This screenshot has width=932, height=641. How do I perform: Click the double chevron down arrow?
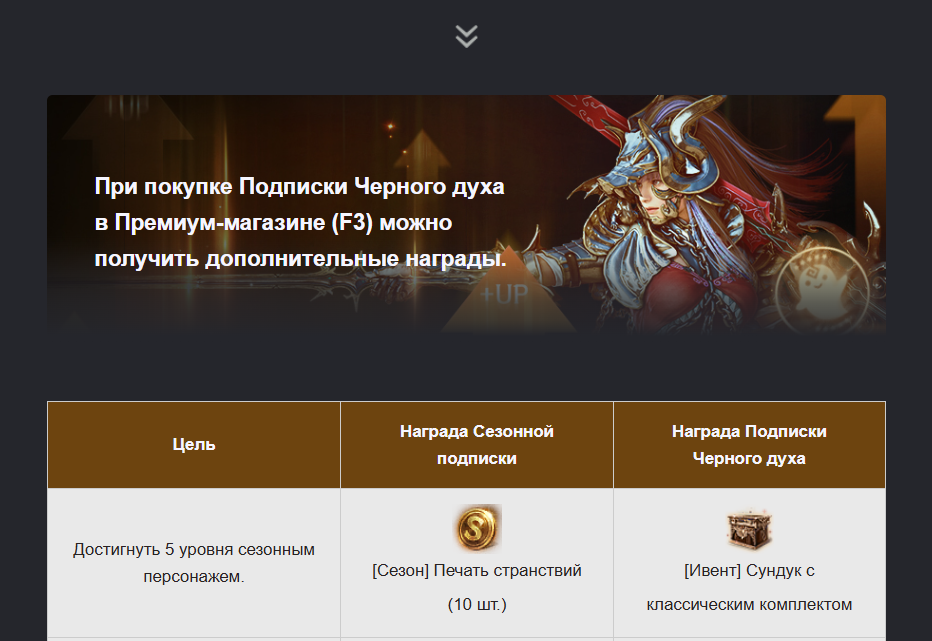tap(467, 36)
